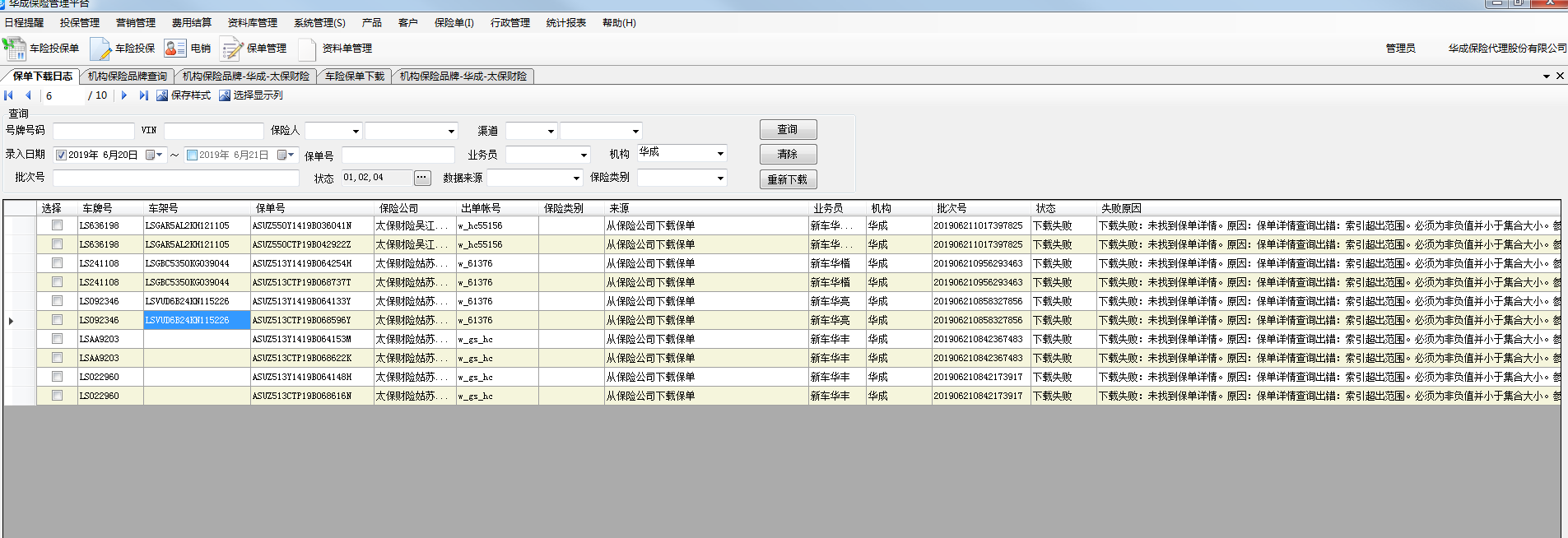Screen dimensions: 1568x538
Task: Click the 保单管理 toolbar icon
Action: pyautogui.click(x=231, y=49)
